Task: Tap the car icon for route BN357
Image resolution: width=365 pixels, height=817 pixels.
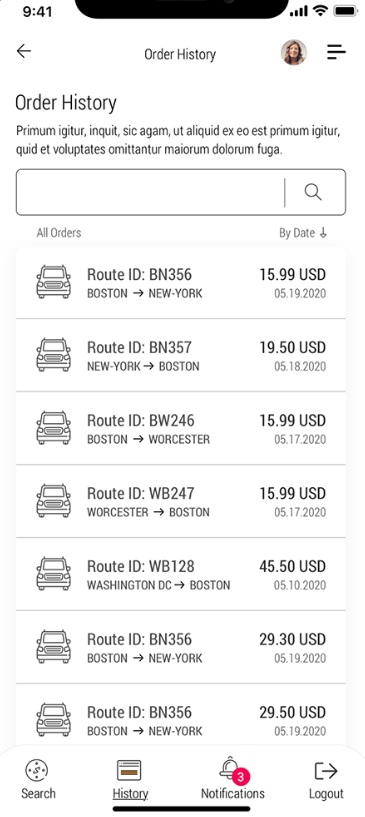Action: [x=54, y=354]
